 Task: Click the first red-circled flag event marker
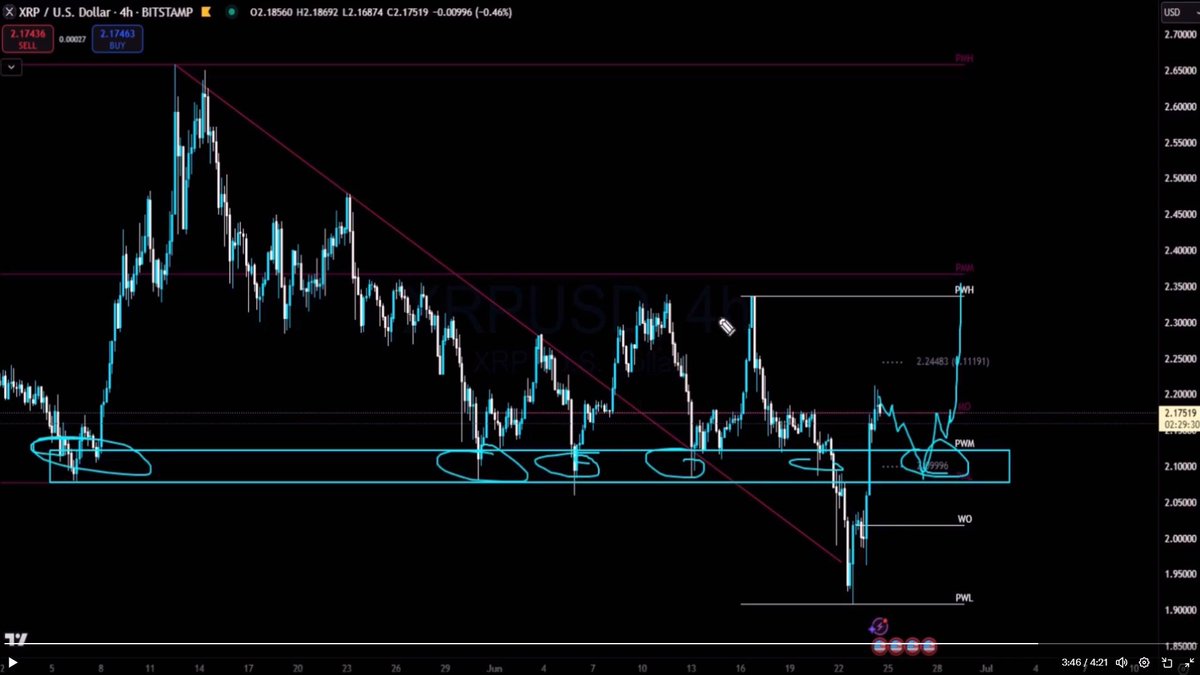click(879, 646)
